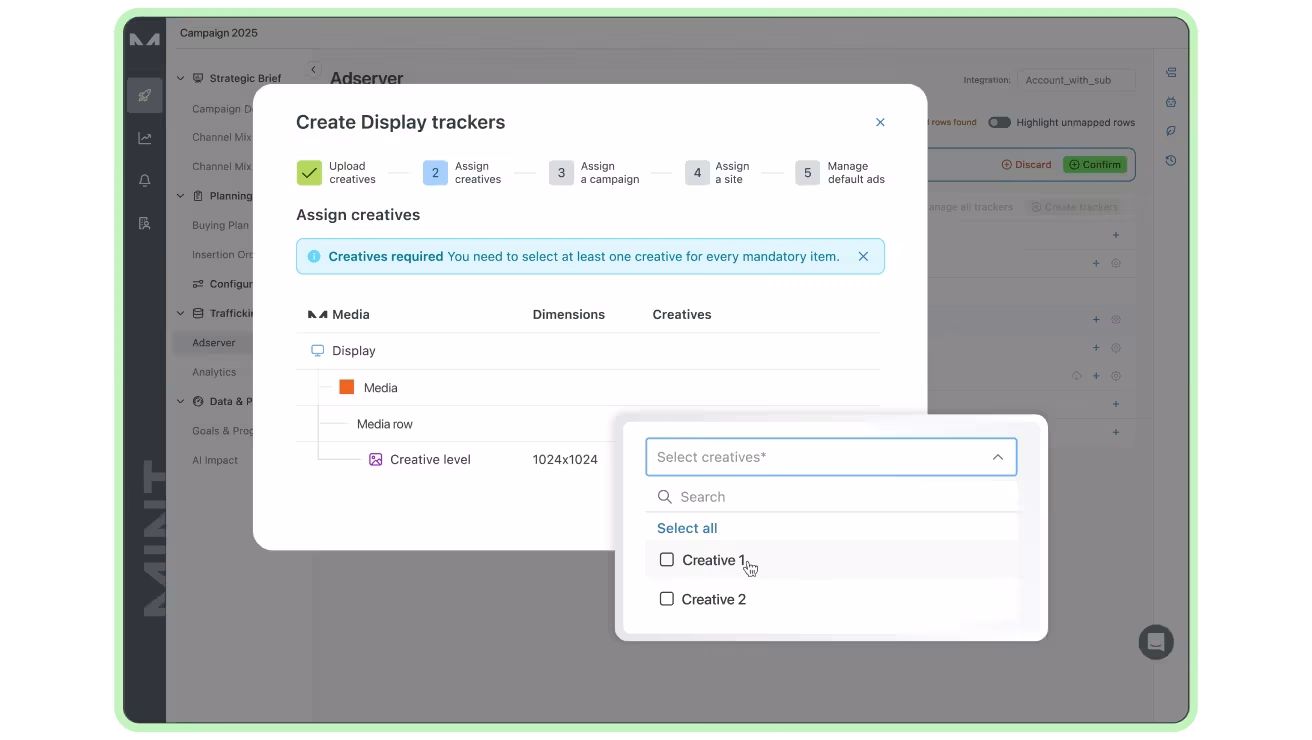Click the history clock icon on right panel
This screenshot has width=1312, height=740.
pyautogui.click(x=1171, y=160)
